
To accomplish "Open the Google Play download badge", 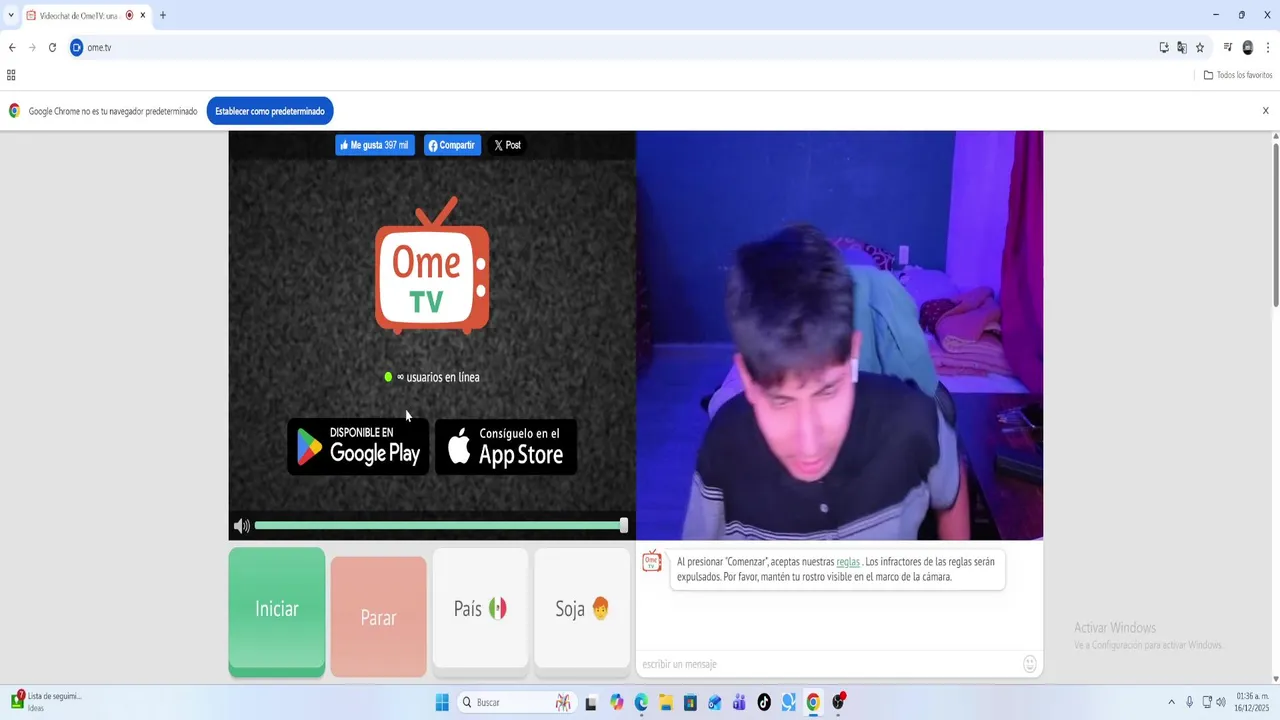I will click(x=358, y=446).
